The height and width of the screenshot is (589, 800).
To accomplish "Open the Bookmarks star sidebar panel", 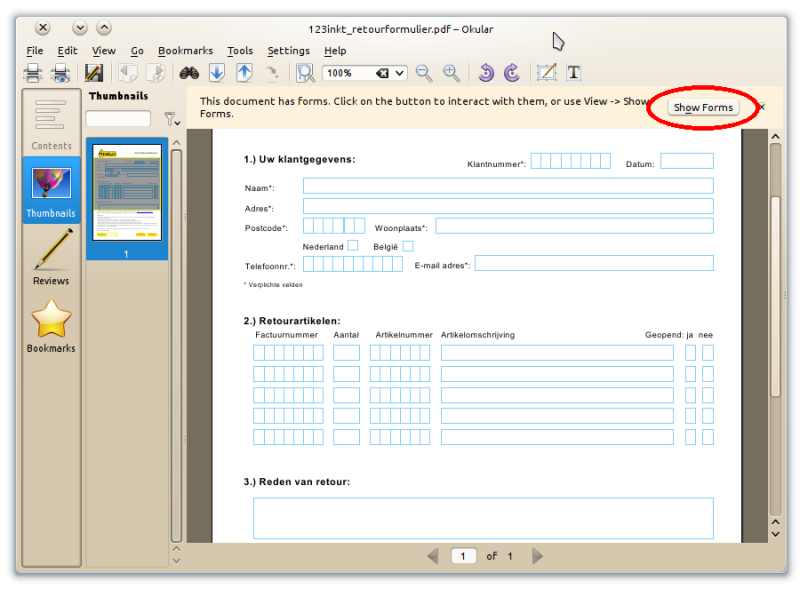I will tap(51, 325).
